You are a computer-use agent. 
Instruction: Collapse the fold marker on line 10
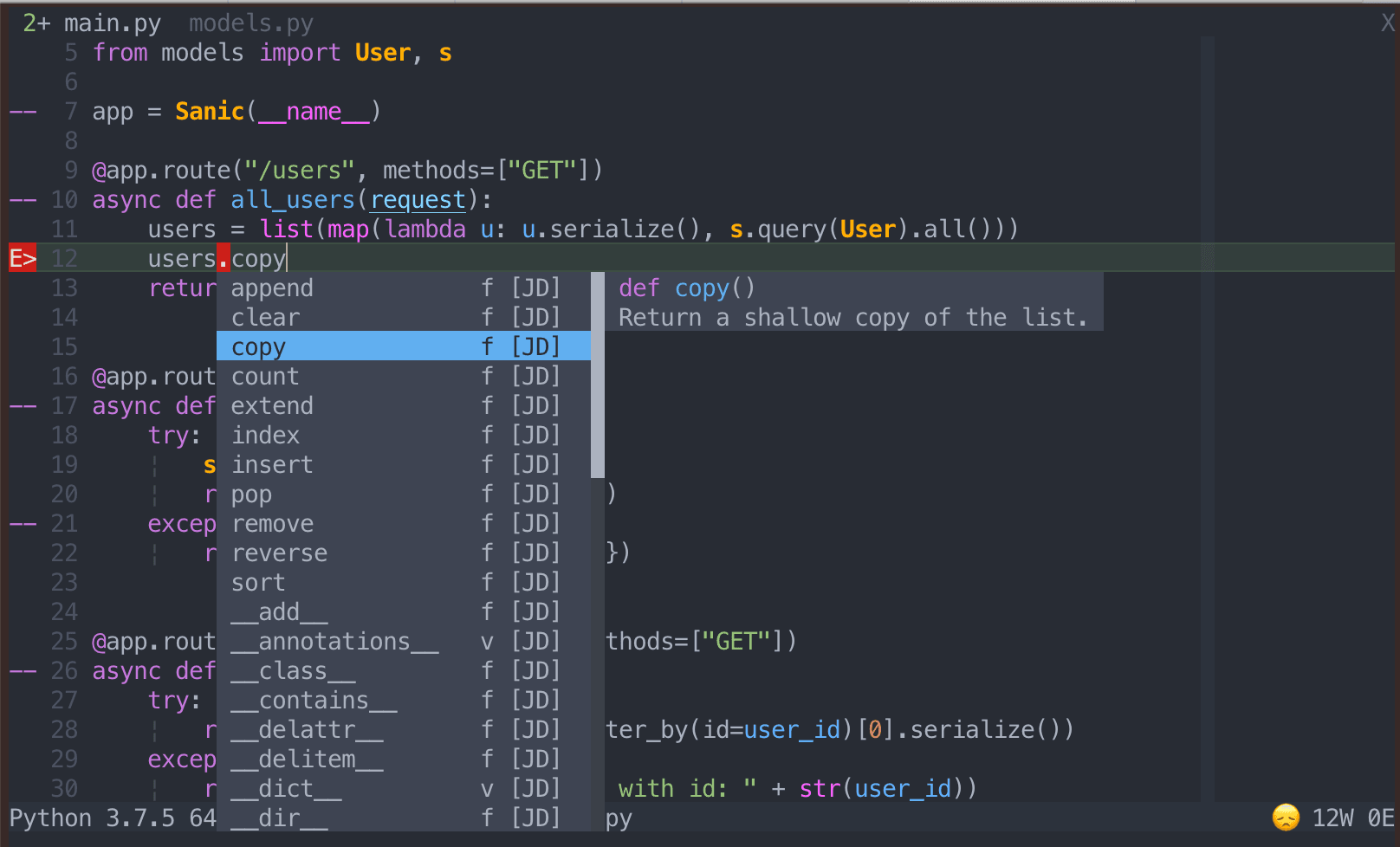click(x=23, y=199)
